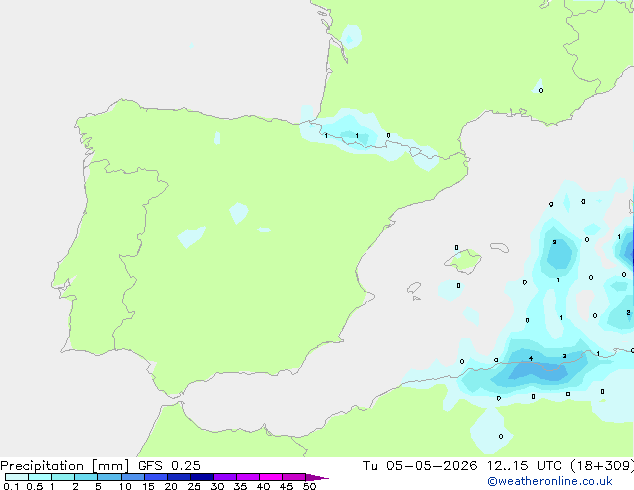Select the 35–40 mm legend color box
The image size is (634, 490).
(x=247, y=477)
